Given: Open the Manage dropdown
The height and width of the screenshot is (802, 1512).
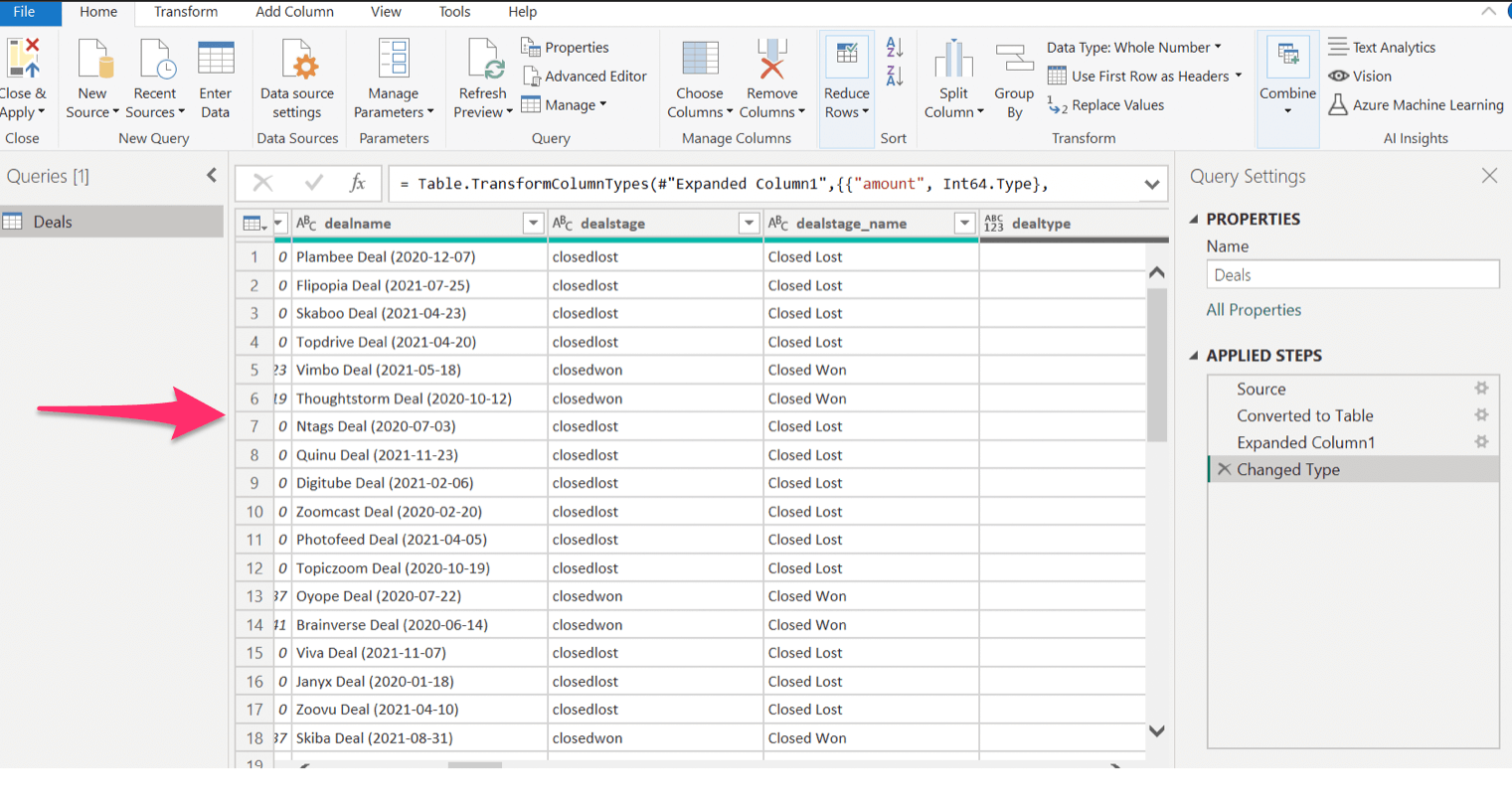Looking at the screenshot, I should point(564,104).
